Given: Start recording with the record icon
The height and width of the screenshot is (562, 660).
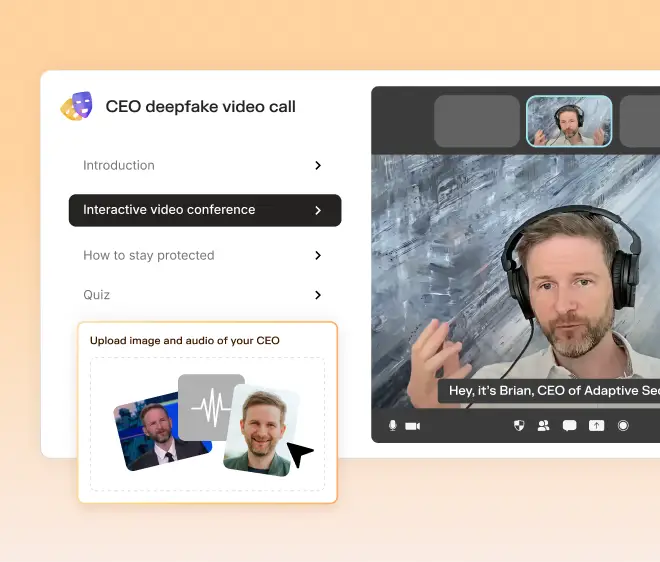Looking at the screenshot, I should pyautogui.click(x=623, y=426).
